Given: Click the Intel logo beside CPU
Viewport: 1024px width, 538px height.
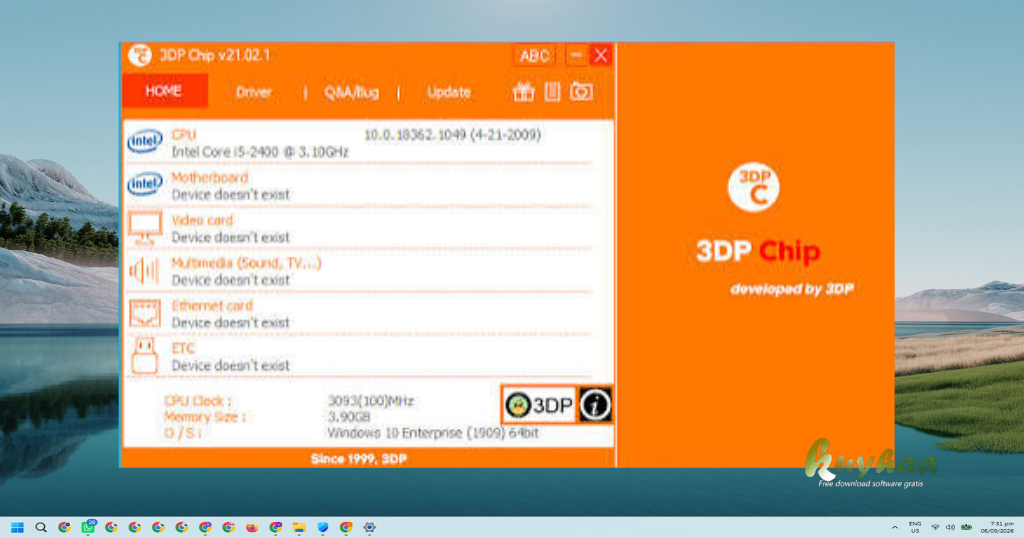Looking at the screenshot, I should [144, 142].
